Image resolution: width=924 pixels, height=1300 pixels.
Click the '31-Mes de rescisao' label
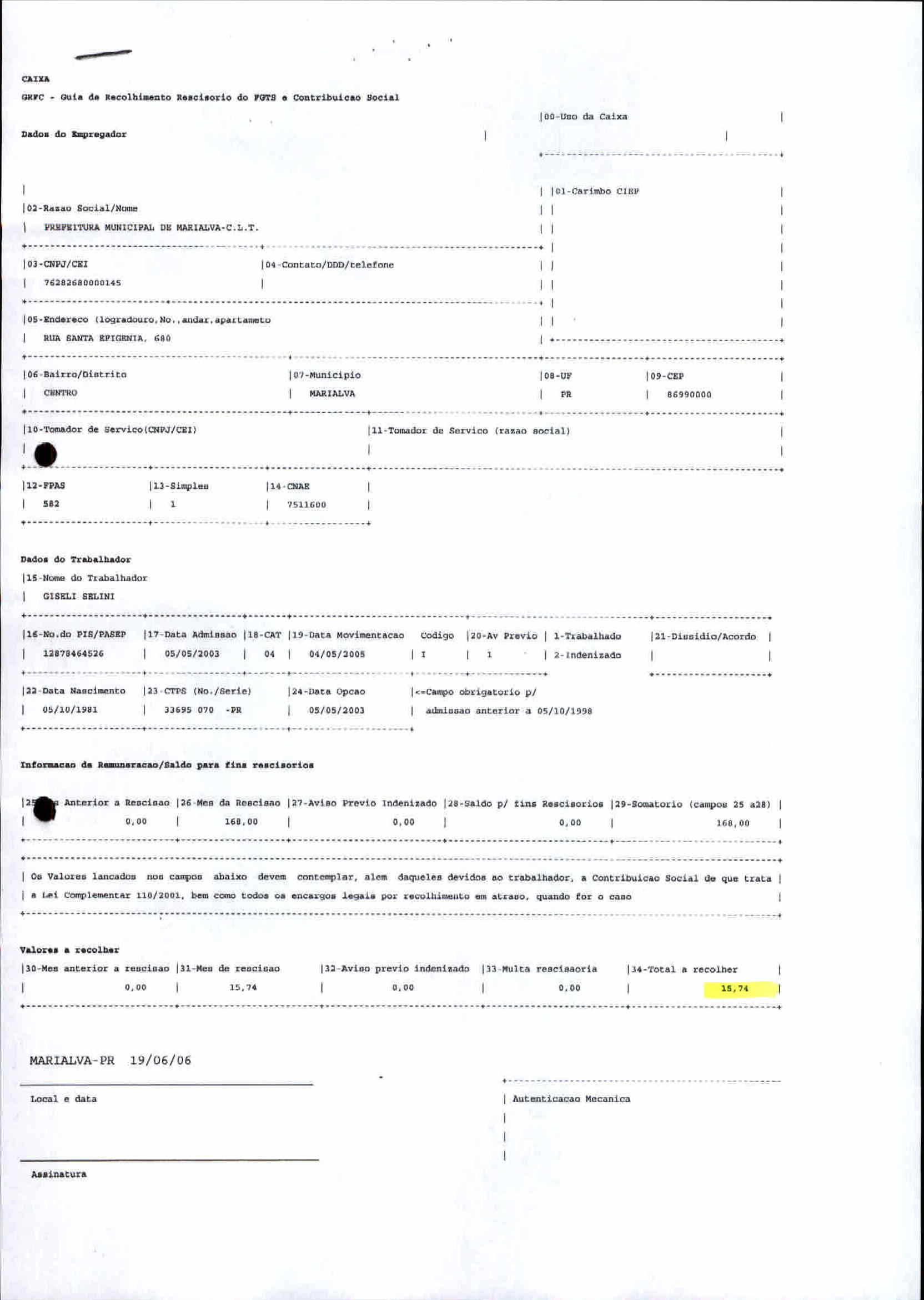coord(230,969)
